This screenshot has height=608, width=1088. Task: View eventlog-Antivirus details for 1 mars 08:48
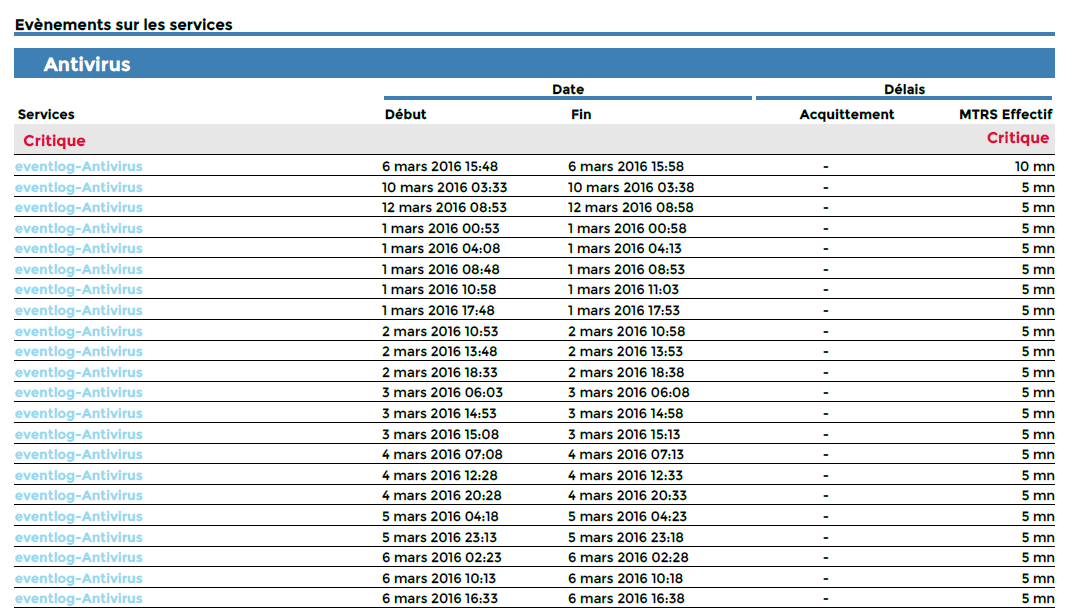point(78,269)
